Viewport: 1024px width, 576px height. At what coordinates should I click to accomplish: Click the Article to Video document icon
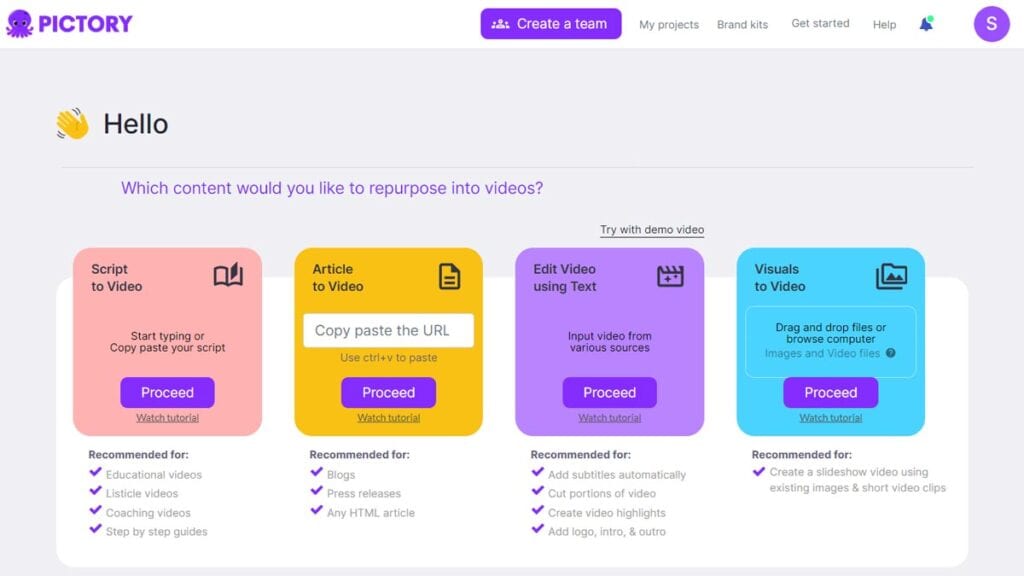click(449, 276)
